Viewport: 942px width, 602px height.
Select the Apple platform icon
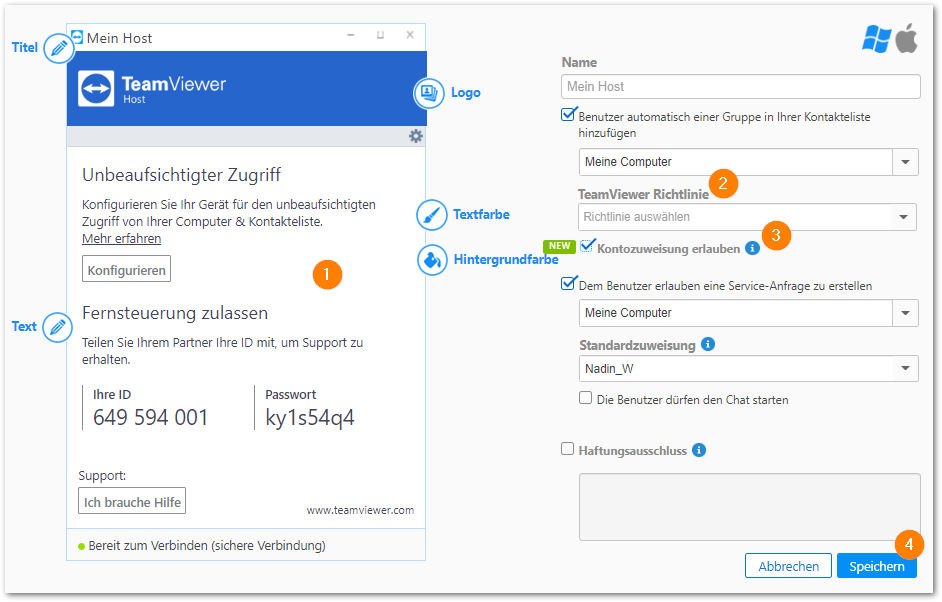click(x=907, y=38)
